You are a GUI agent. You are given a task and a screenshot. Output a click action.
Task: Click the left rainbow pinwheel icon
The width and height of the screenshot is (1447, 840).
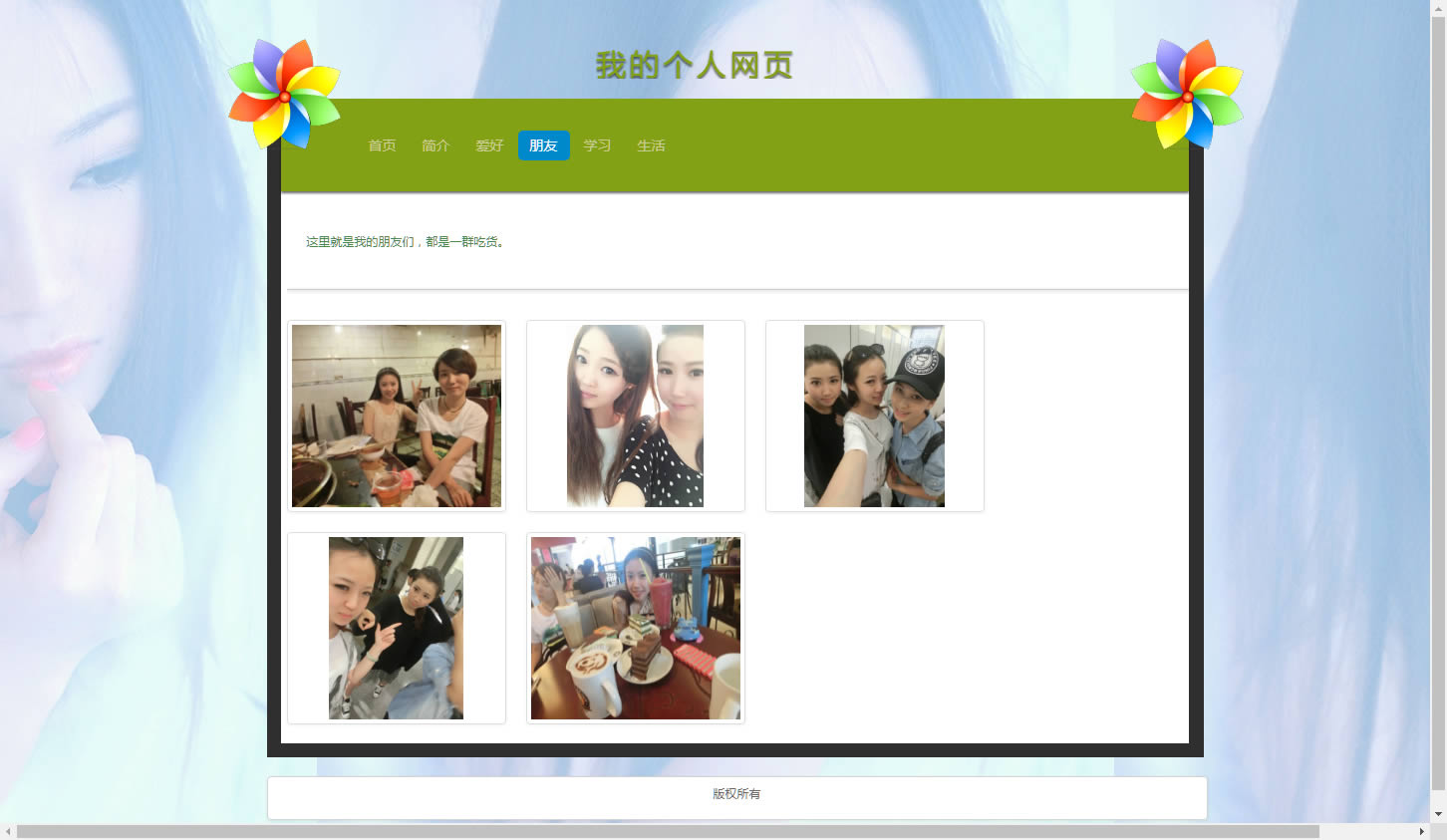click(284, 94)
